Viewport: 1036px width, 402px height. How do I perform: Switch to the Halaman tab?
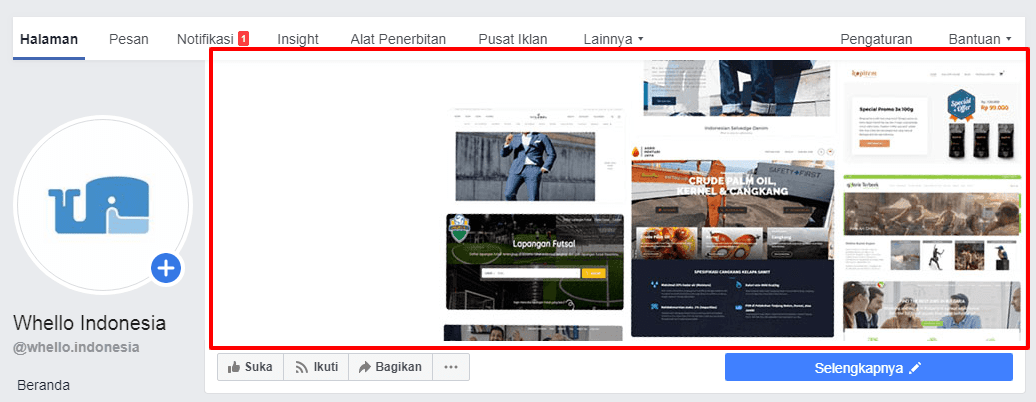tap(49, 40)
